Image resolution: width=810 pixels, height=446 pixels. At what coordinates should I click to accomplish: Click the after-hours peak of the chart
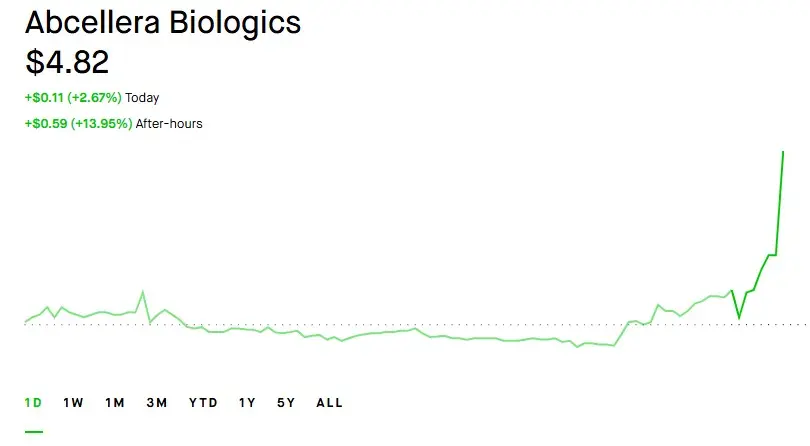click(x=783, y=152)
